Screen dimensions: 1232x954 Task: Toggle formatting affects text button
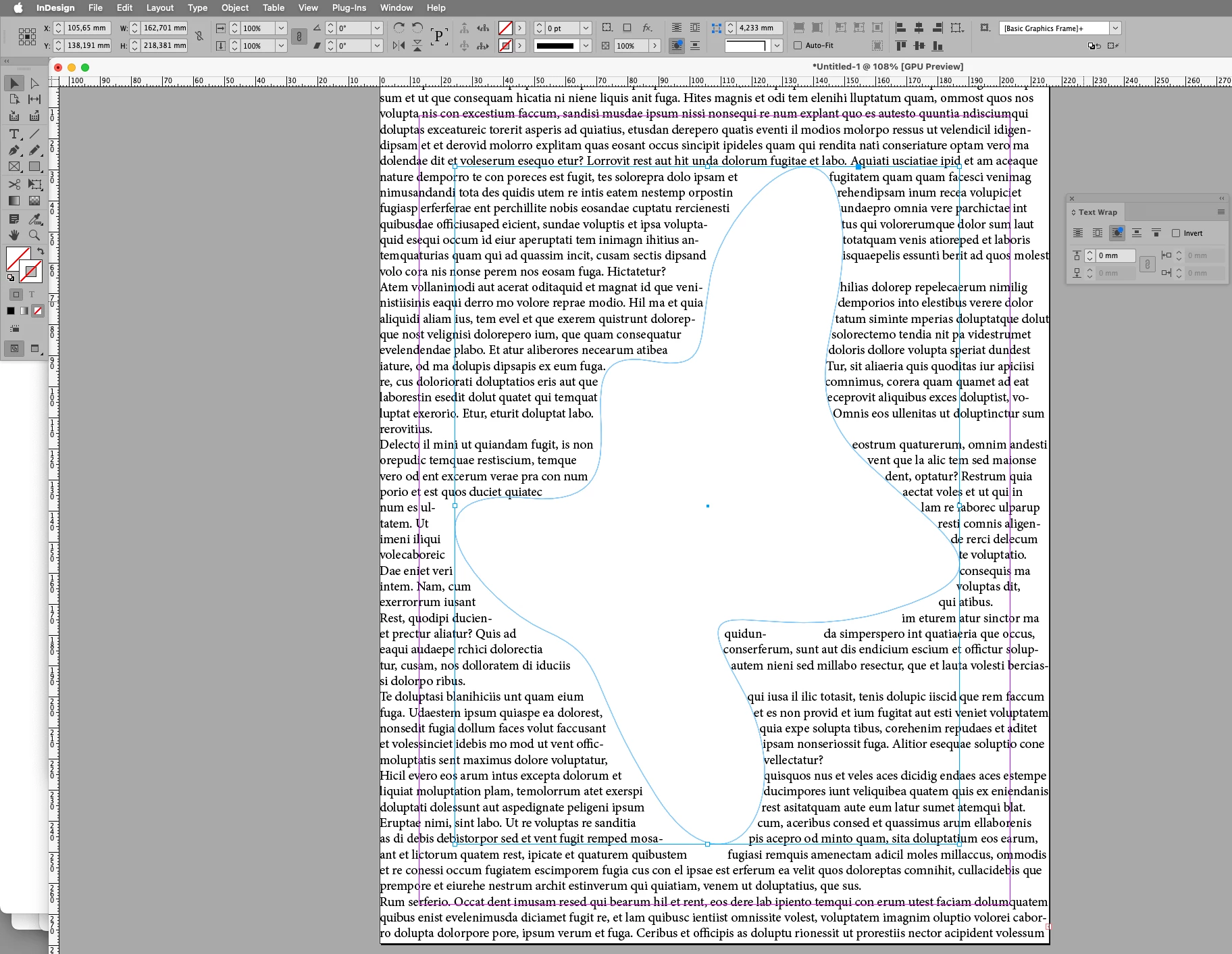pyautogui.click(x=32, y=295)
